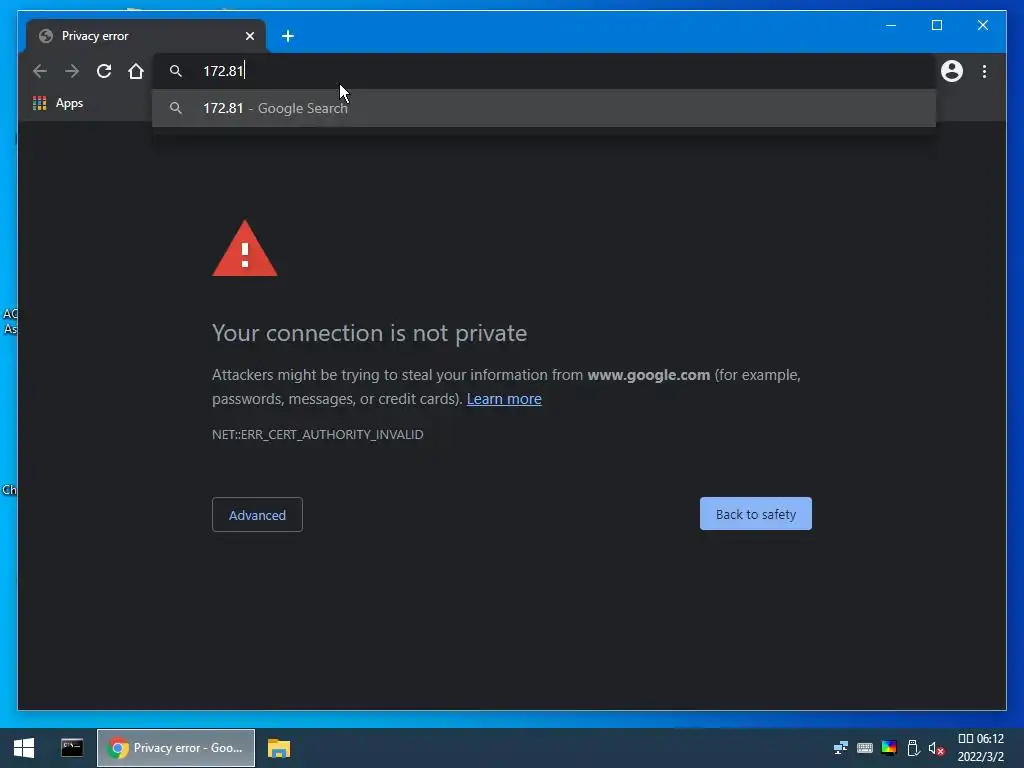The width and height of the screenshot is (1024, 768).
Task: Click the NET::ERR_CERT_AUTHORITY_INVALID error code
Action: pyautogui.click(x=317, y=435)
